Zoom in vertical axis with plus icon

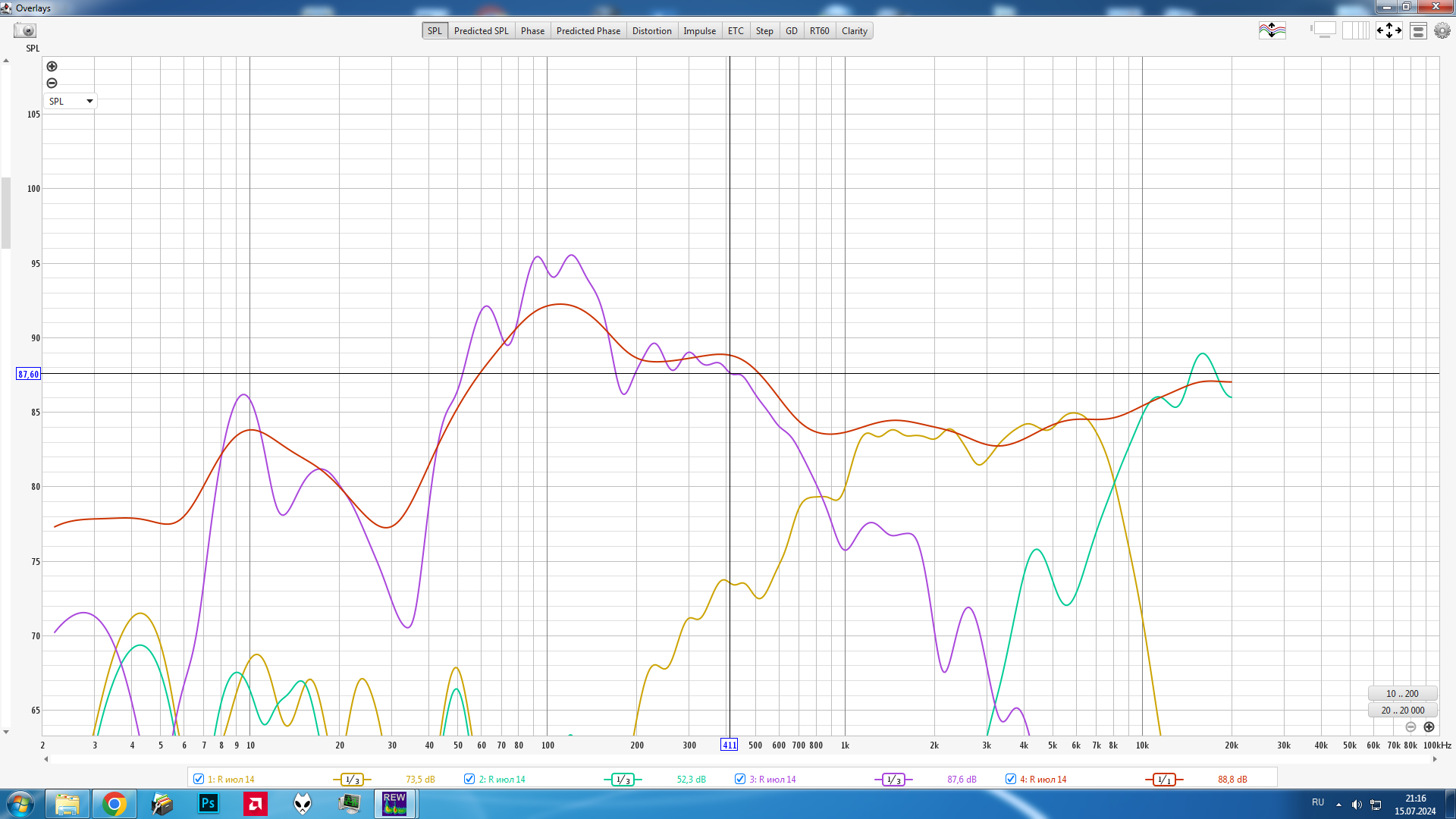tap(52, 67)
